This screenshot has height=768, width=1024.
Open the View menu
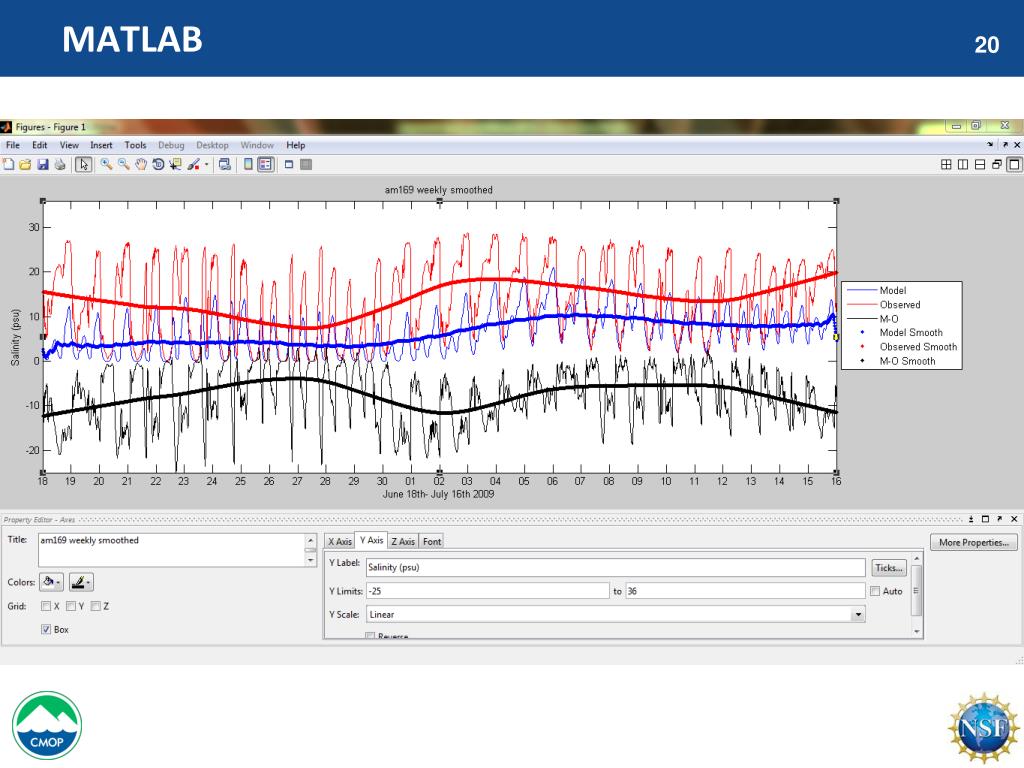click(69, 145)
